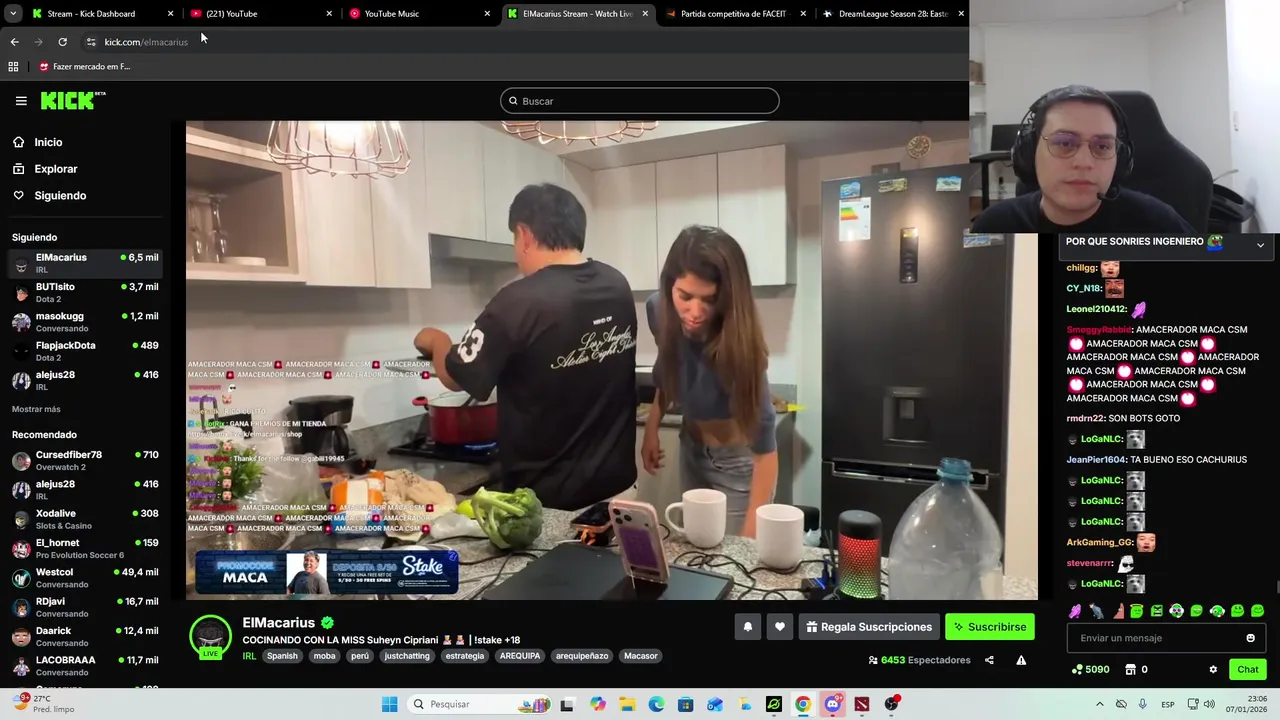The height and width of the screenshot is (720, 1280).
Task: Switch to DreamLeague Season 28 tab
Action: click(x=892, y=14)
